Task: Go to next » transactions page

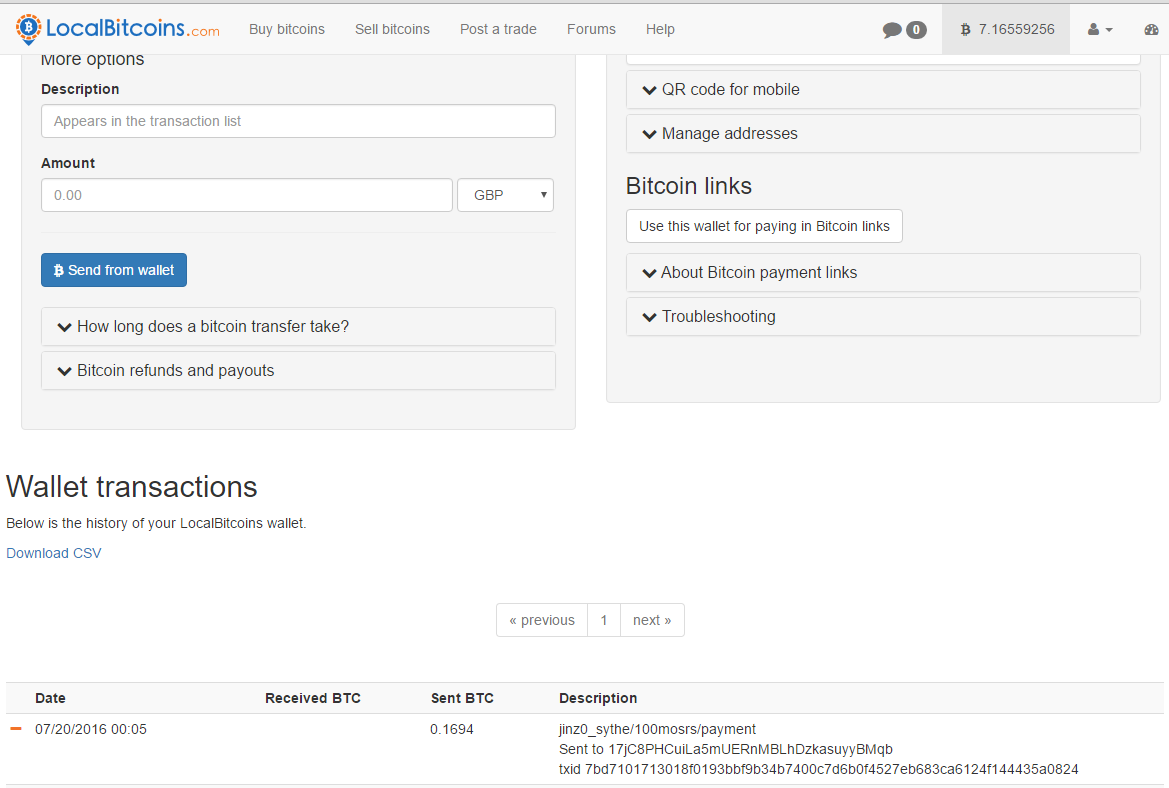Action: coord(652,620)
